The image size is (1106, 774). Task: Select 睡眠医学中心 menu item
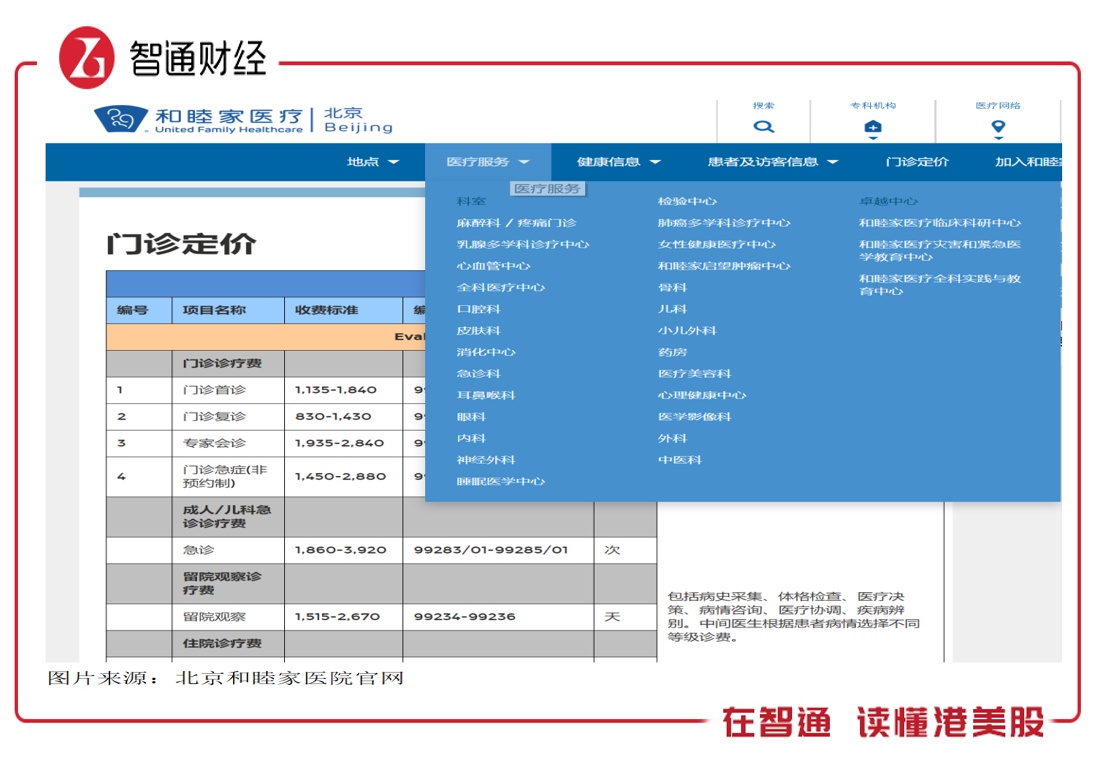500,481
